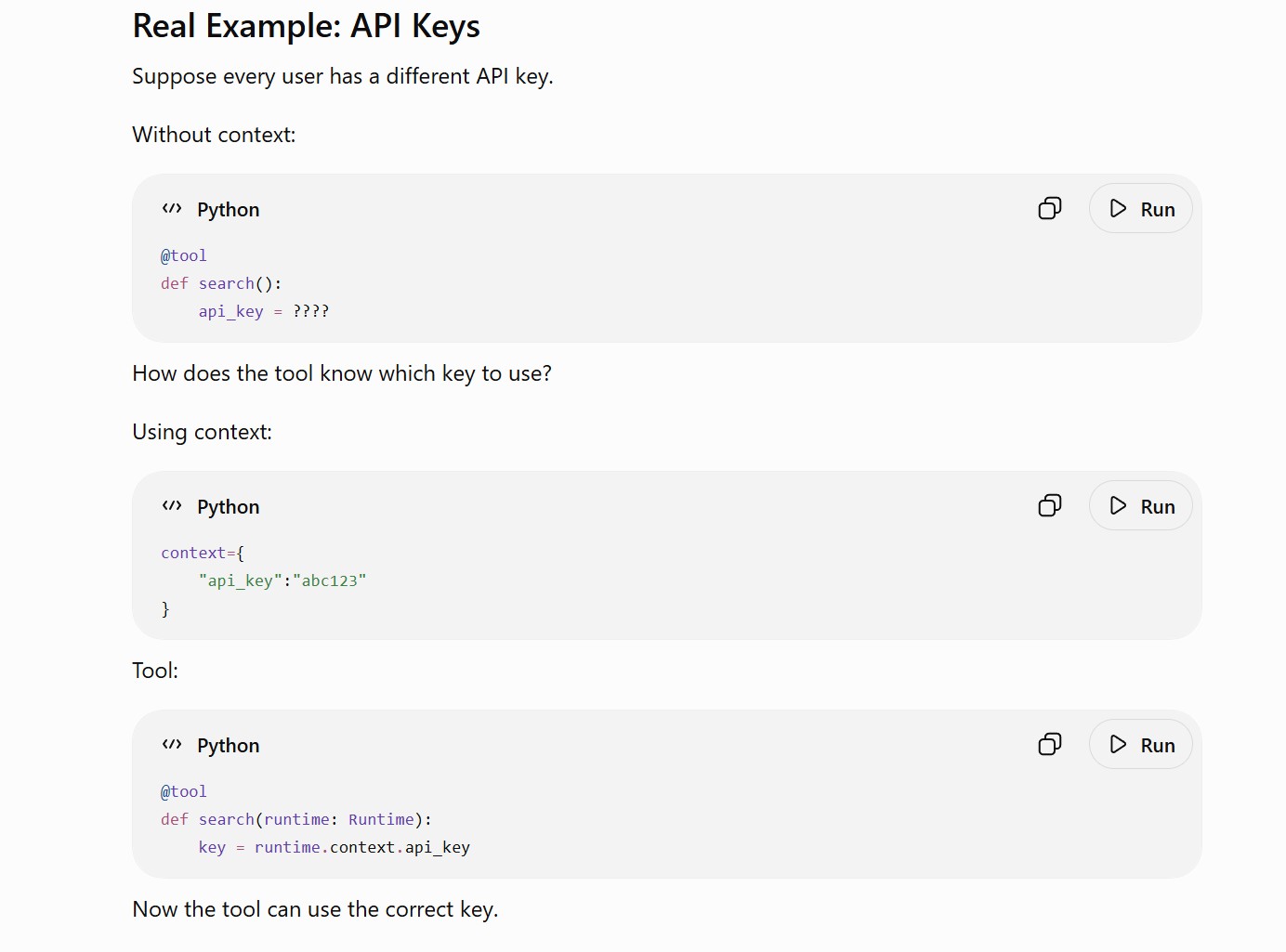Run the 'runtime.context.api_key' code block
The width and height of the screenshot is (1286, 952).
[x=1140, y=744]
